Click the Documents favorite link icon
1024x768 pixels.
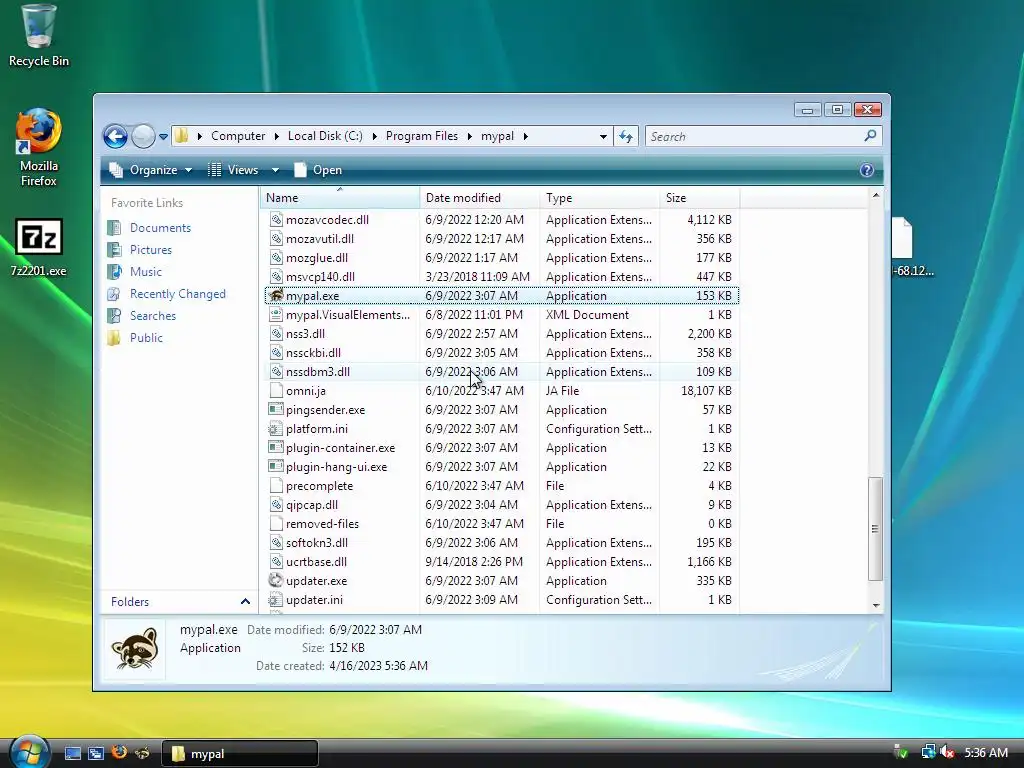pyautogui.click(x=114, y=228)
